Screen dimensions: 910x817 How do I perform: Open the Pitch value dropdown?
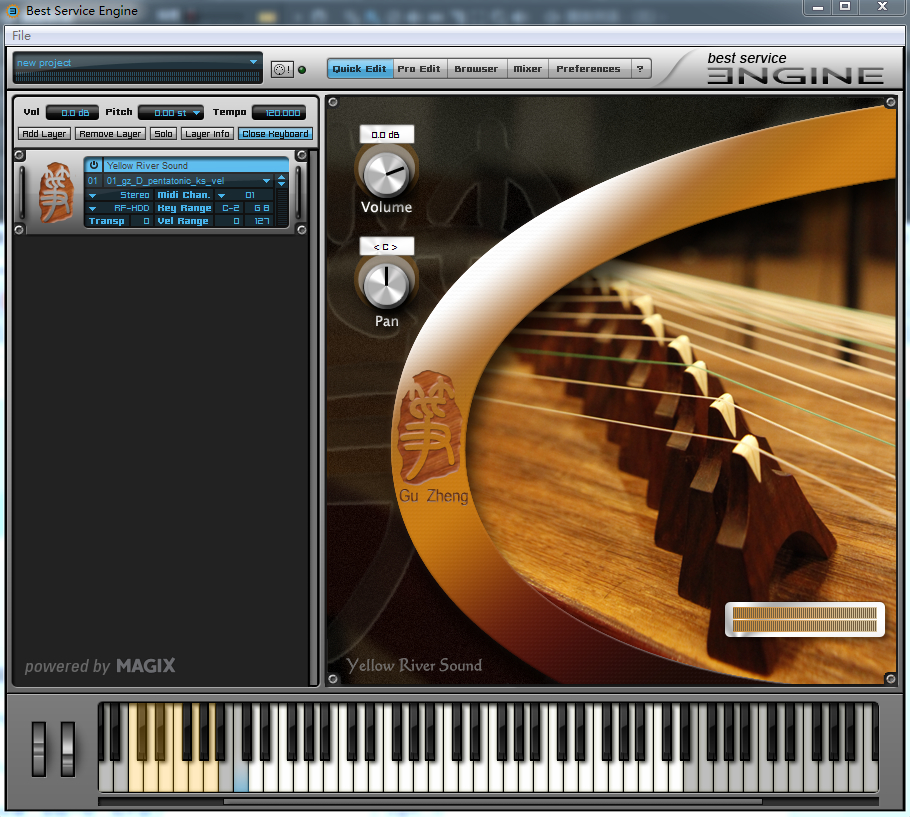(x=196, y=113)
